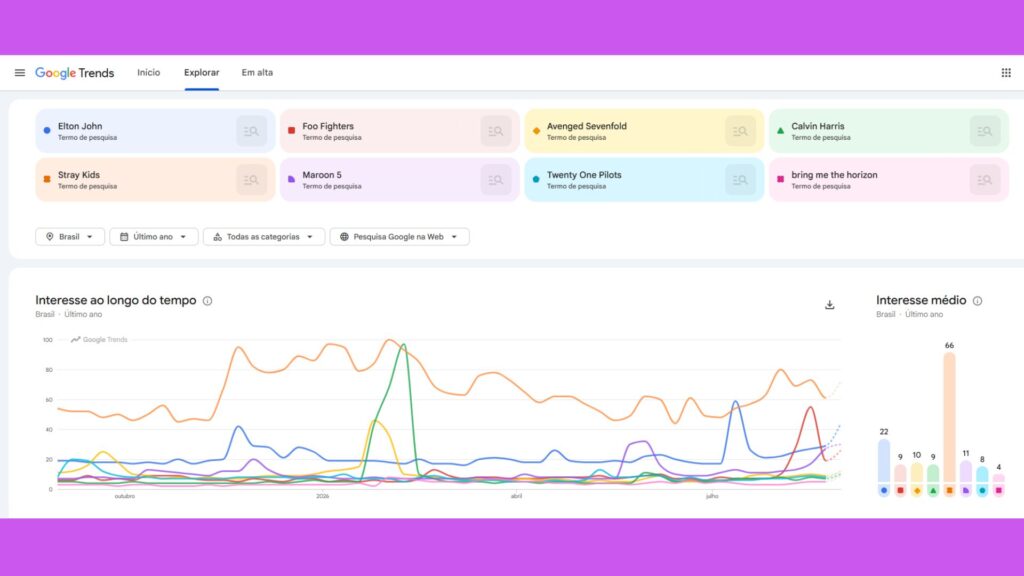This screenshot has width=1024, height=576.
Task: Click the Google Trends logo
Action: (74, 72)
